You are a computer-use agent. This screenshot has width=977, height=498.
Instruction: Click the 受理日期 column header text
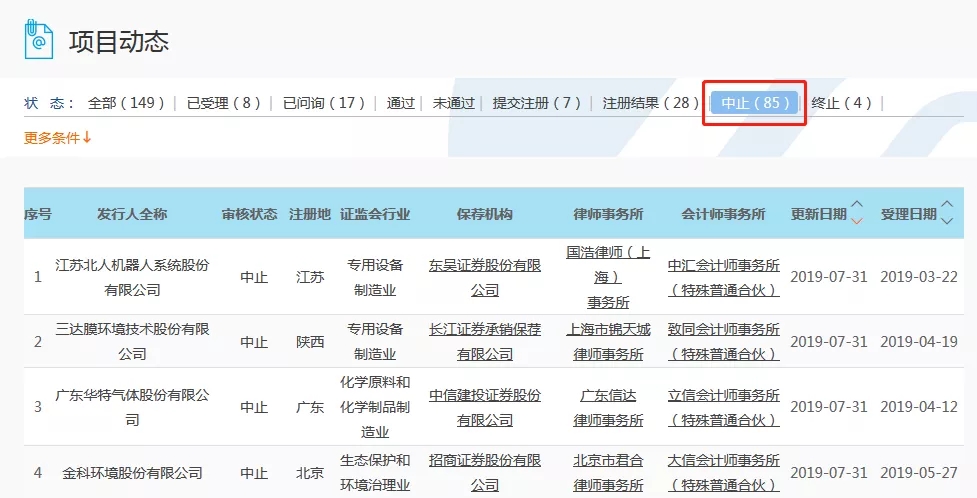click(908, 214)
